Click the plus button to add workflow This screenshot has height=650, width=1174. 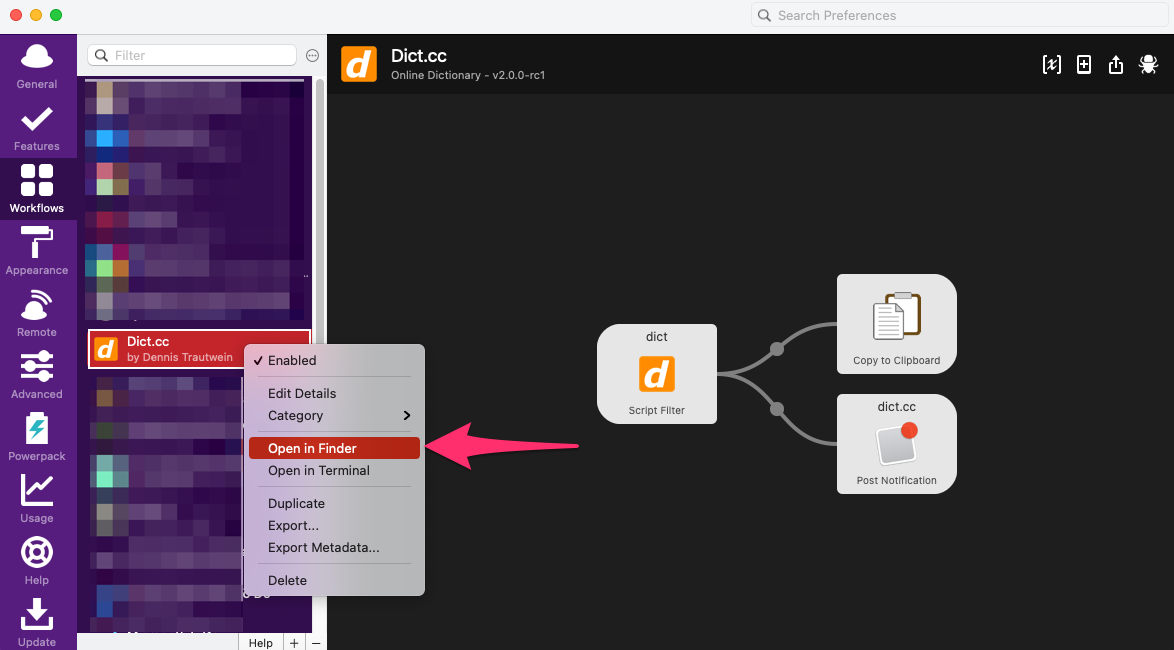[294, 643]
